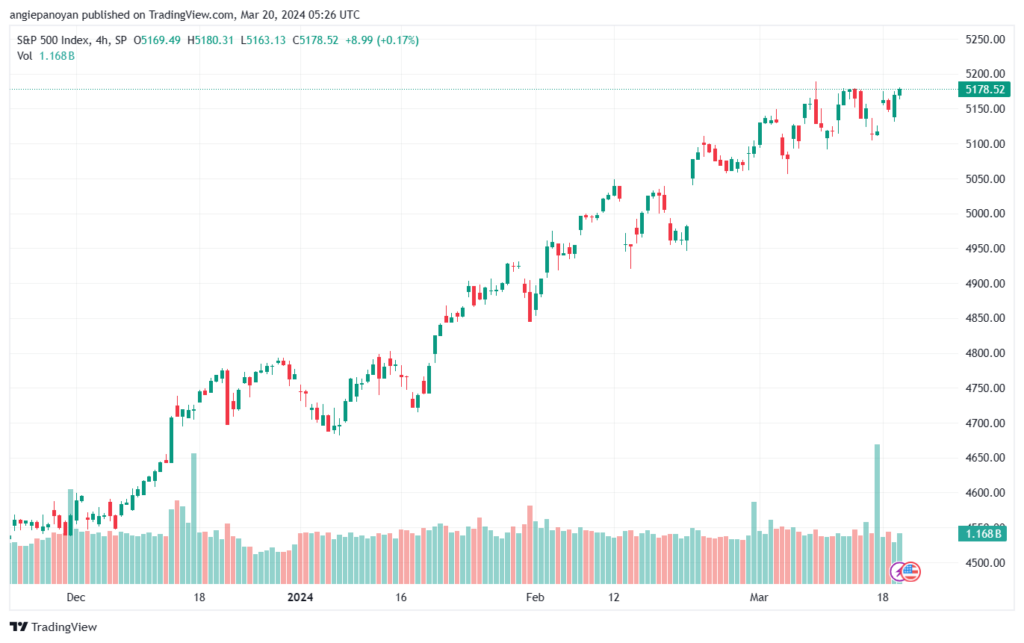Click the published on TradingView.com header text
Viewport: 1024px width, 643px height.
coord(184,15)
